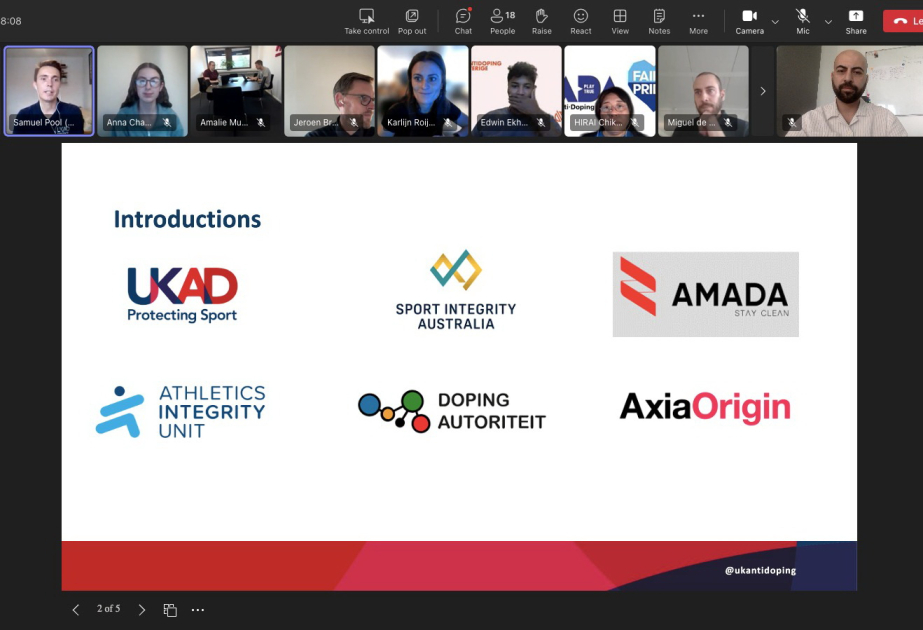Select Amalie Mu... meeting room tile
The width and height of the screenshot is (923, 630).
pos(236,91)
